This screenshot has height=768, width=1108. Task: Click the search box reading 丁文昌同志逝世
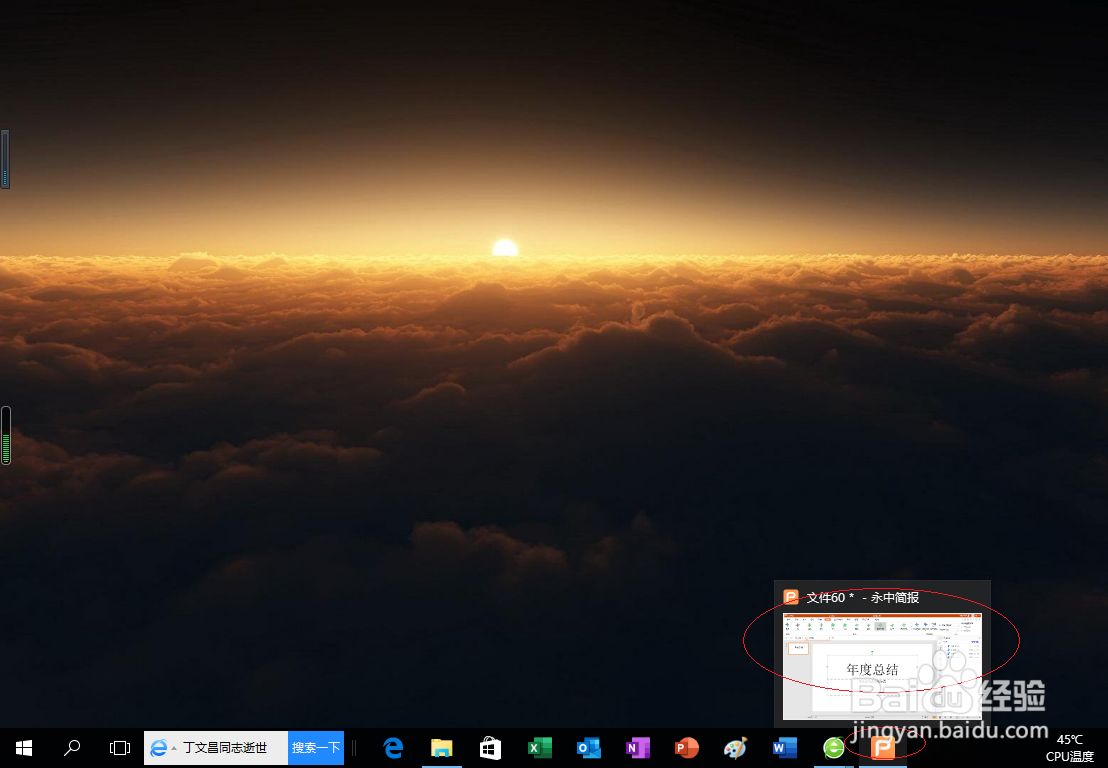(225, 748)
